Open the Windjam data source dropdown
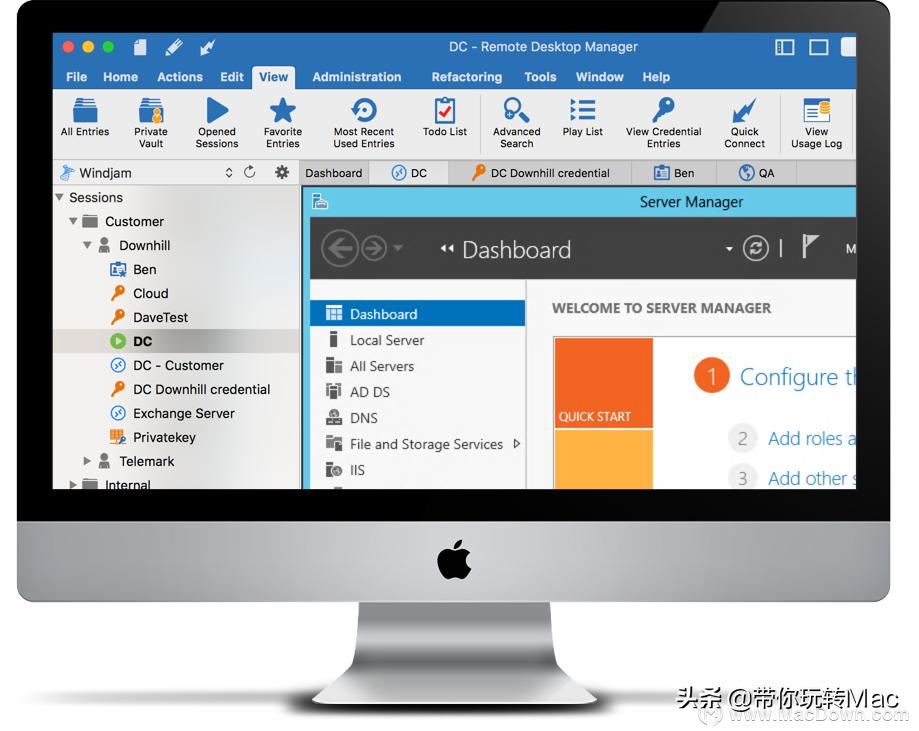Viewport: 919px width, 731px height. pos(229,173)
